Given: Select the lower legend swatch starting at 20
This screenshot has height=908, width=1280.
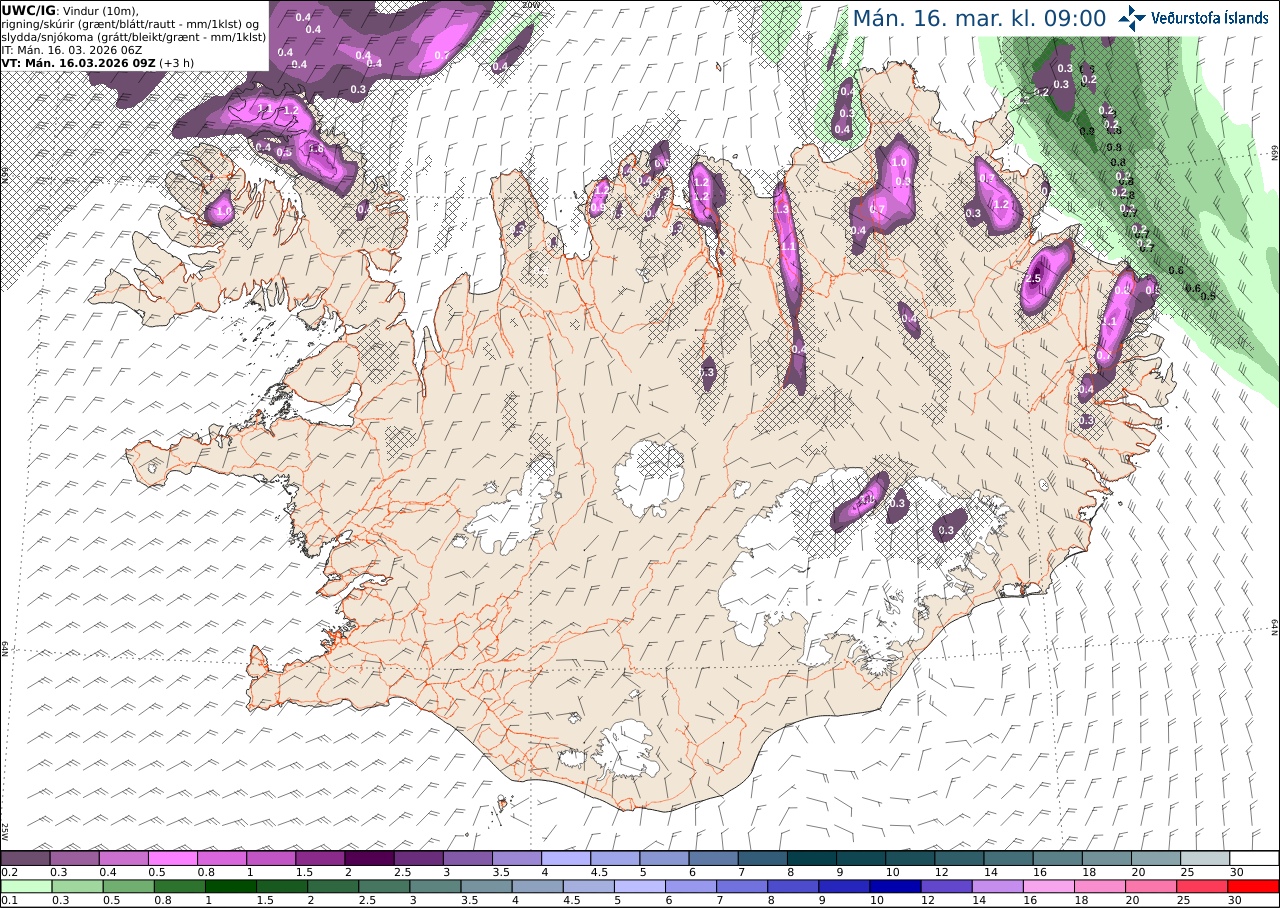Looking at the screenshot, I should (1152, 886).
